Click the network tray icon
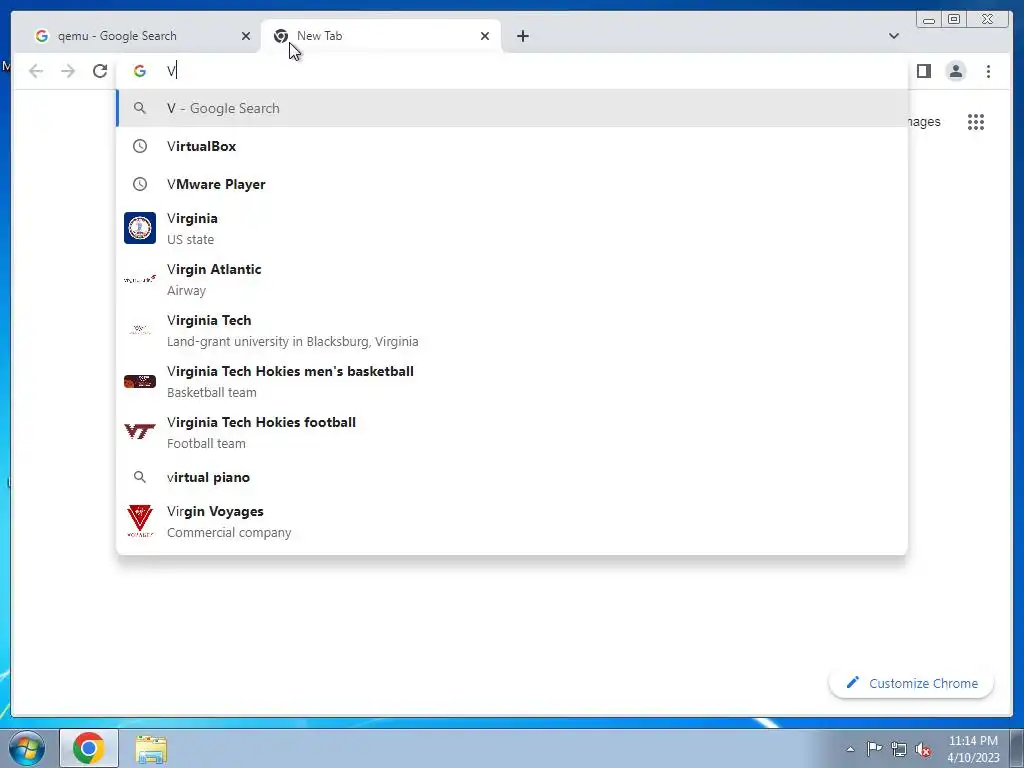 click(899, 749)
